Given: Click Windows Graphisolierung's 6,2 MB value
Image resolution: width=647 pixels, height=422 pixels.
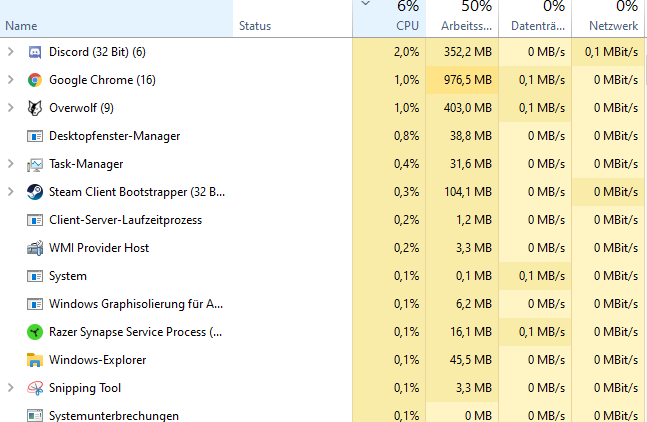Looking at the screenshot, I should [x=474, y=304].
